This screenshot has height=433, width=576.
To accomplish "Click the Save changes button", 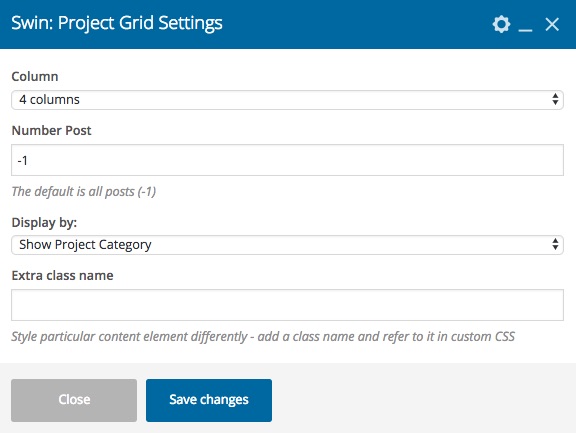I will click(x=209, y=400).
